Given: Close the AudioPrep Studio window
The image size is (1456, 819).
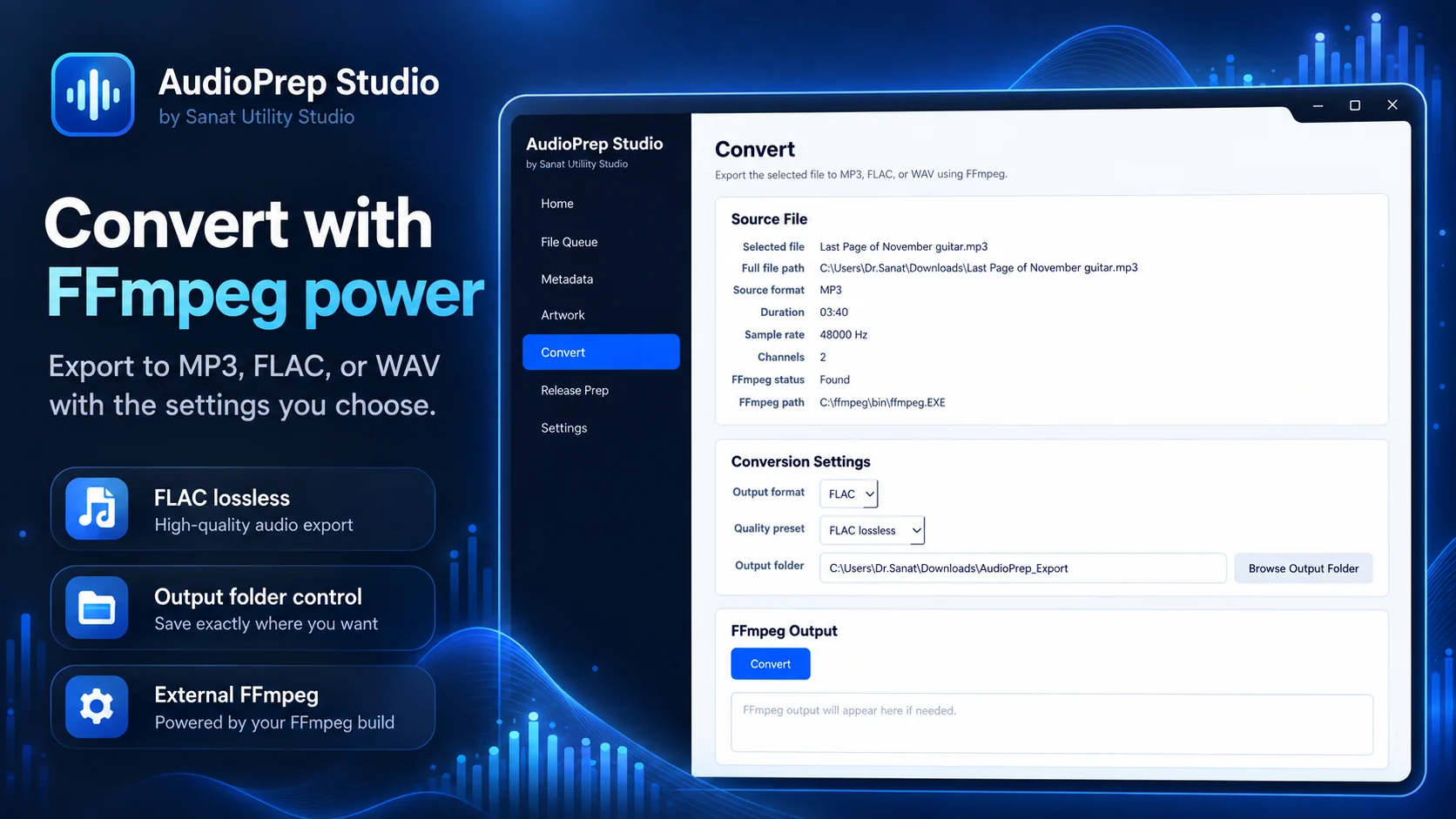Looking at the screenshot, I should point(1392,104).
